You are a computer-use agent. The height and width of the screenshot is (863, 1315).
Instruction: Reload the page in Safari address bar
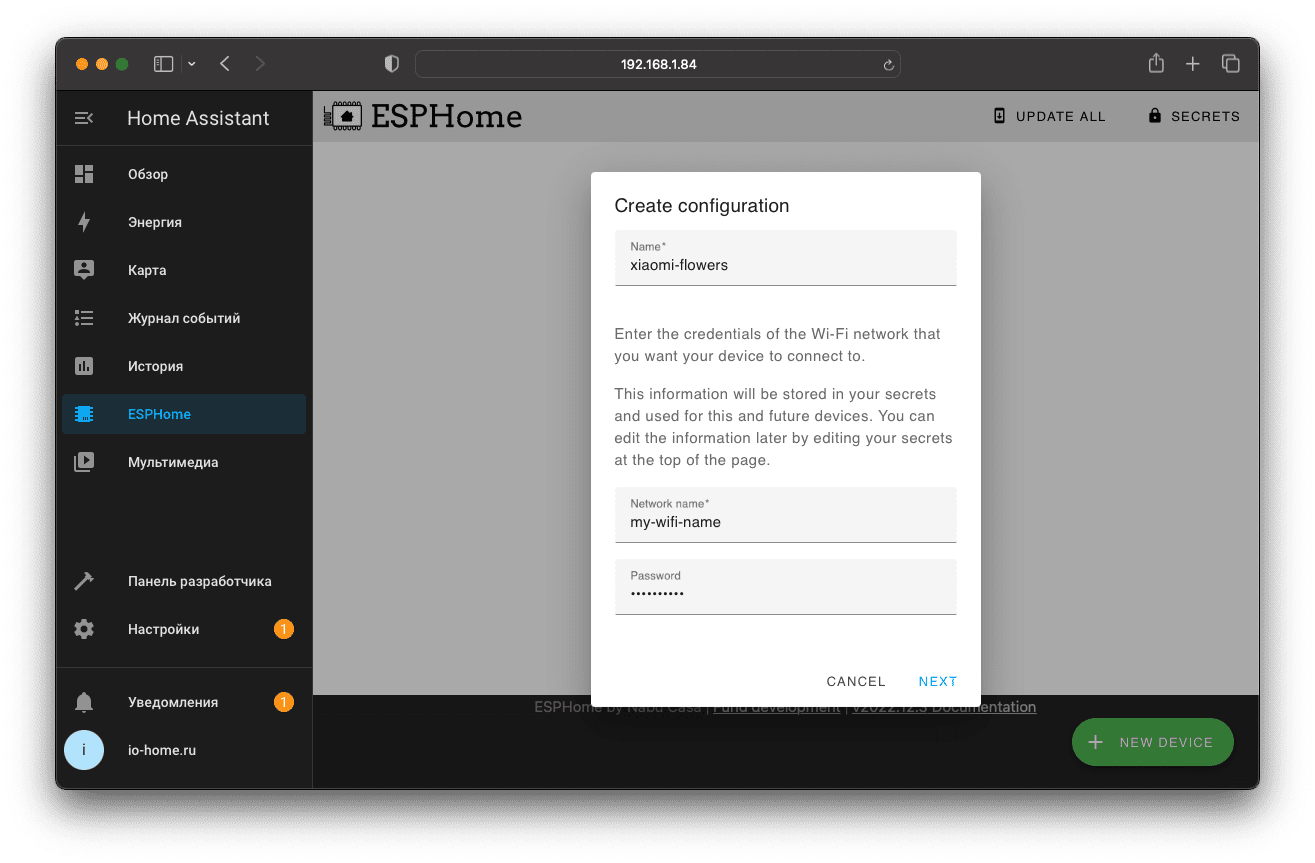pos(887,65)
